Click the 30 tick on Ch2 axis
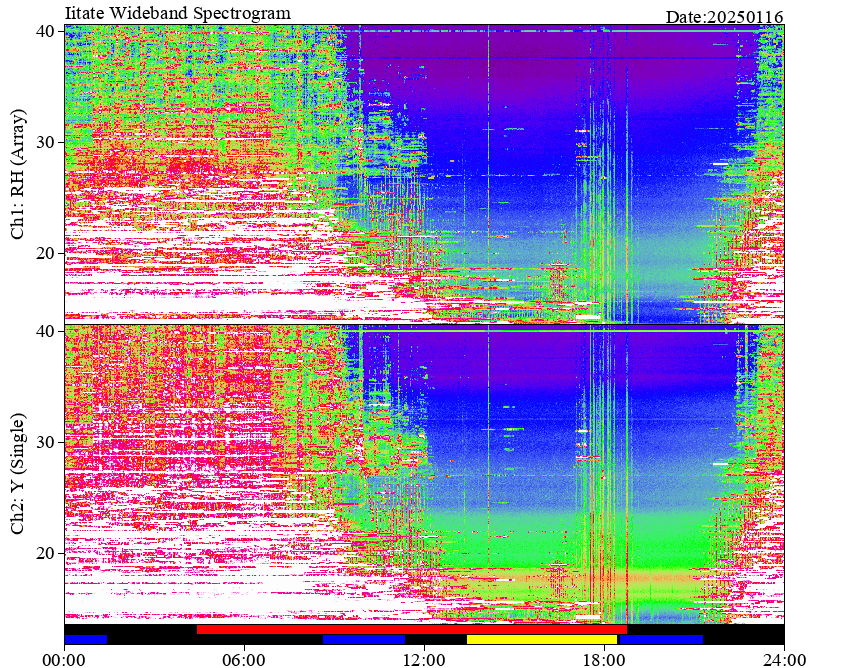The width and height of the screenshot is (848, 668). pos(45,442)
